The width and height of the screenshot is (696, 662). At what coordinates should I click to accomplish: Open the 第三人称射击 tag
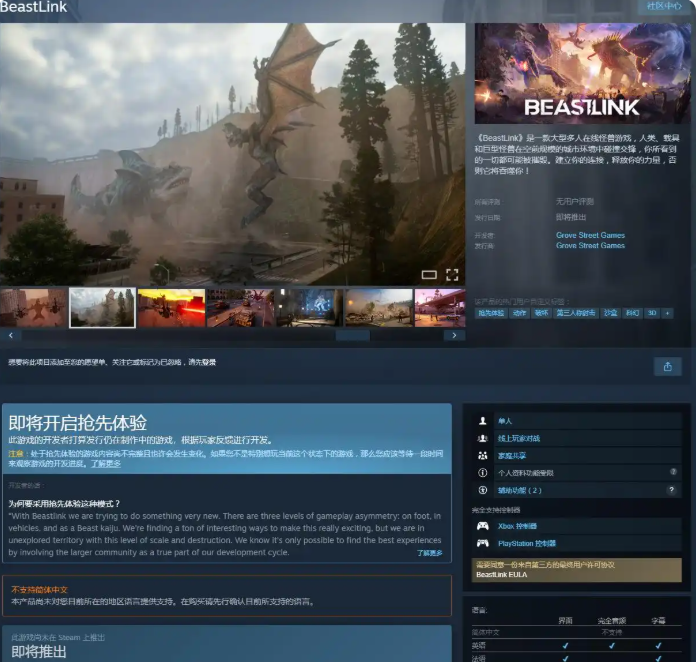(576, 313)
